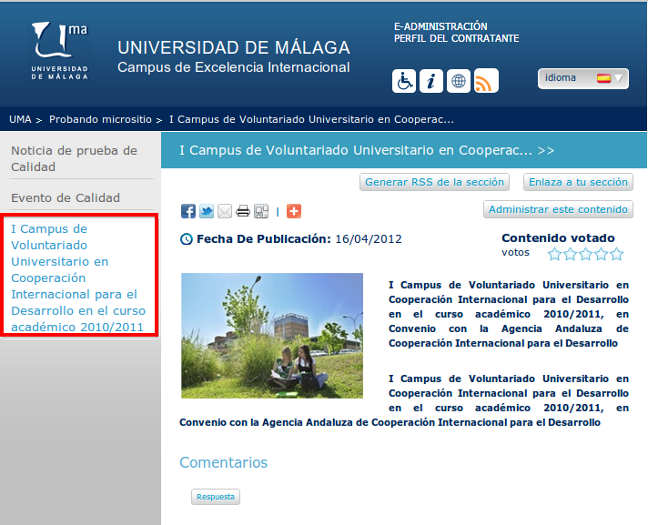Click Generar RSS de la sección button
648x525 pixels.
(x=434, y=182)
